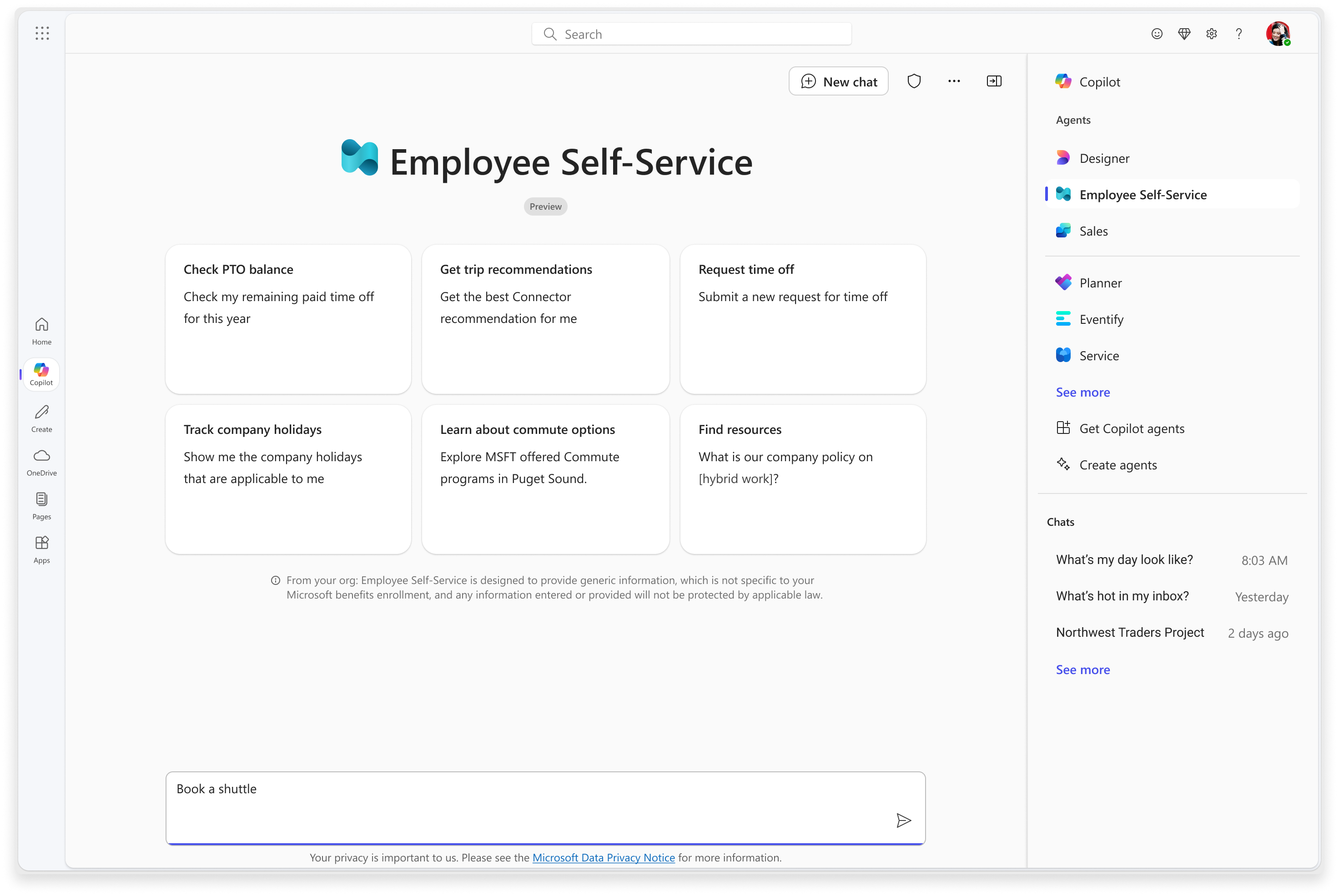Screen dimensions: 1339x896
Task: Collapse the side panel with panel icon
Action: (994, 81)
